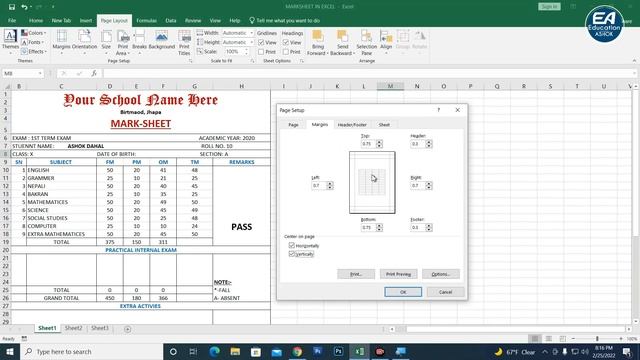This screenshot has width=640, height=360.
Task: Add a new sheet with plus icon
Action: [x=127, y=329]
